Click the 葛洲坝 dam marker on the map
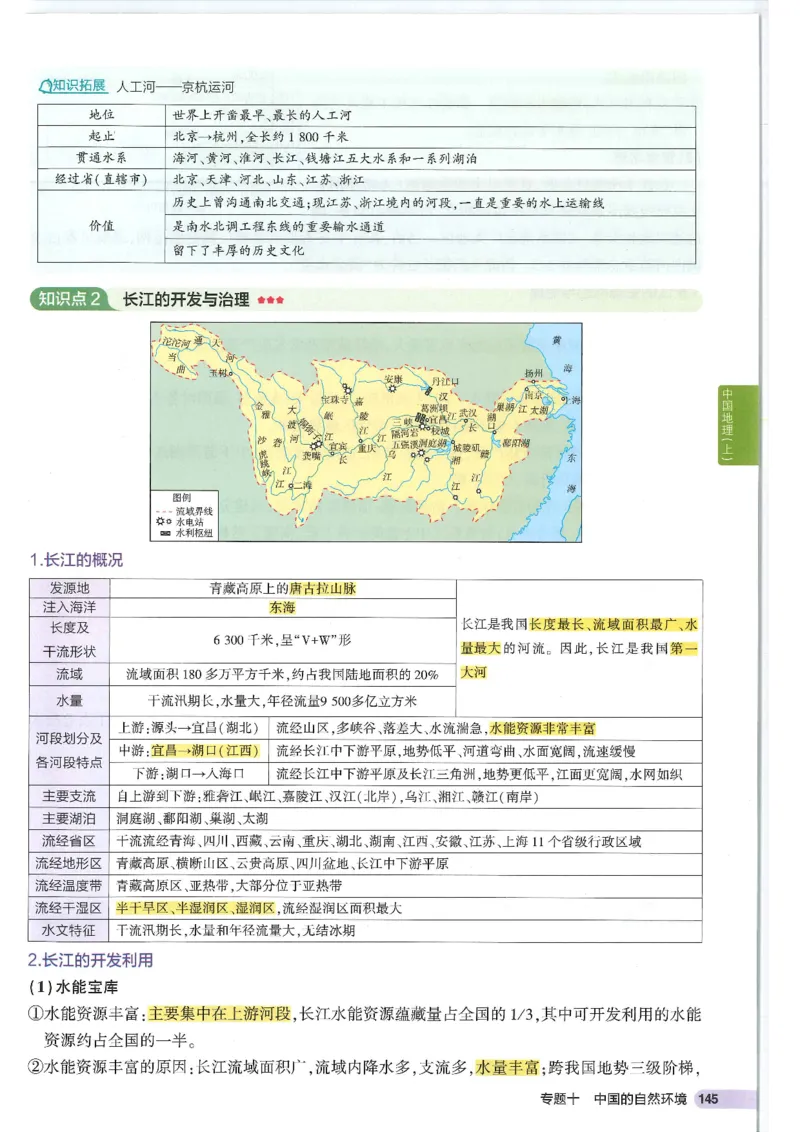This screenshot has height=1132, width=800. pos(424,418)
